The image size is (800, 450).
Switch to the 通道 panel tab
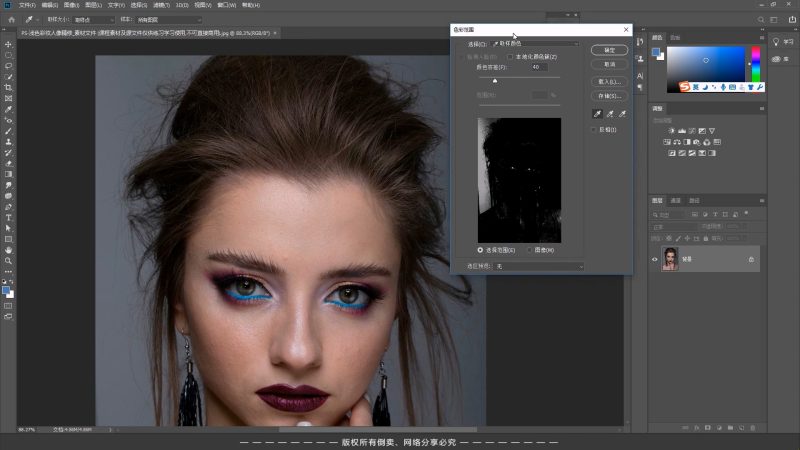pos(675,201)
